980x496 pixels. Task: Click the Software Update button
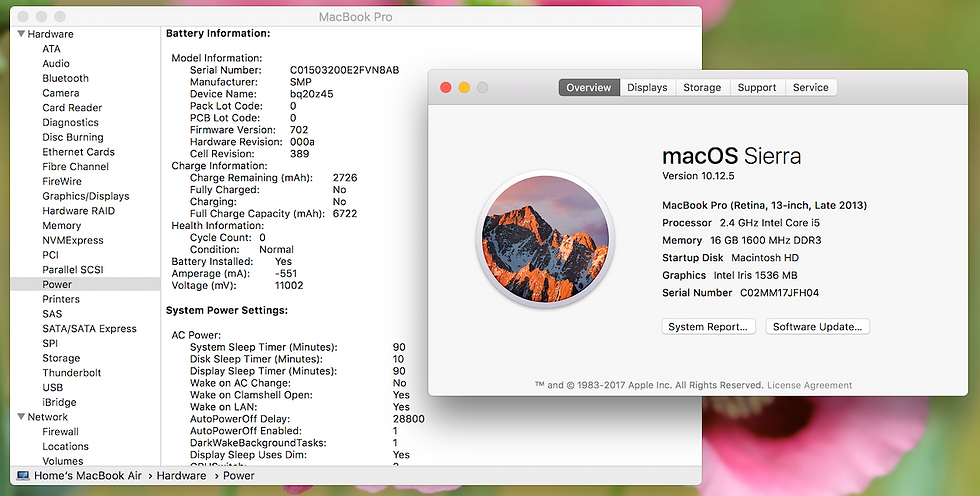[x=818, y=327]
